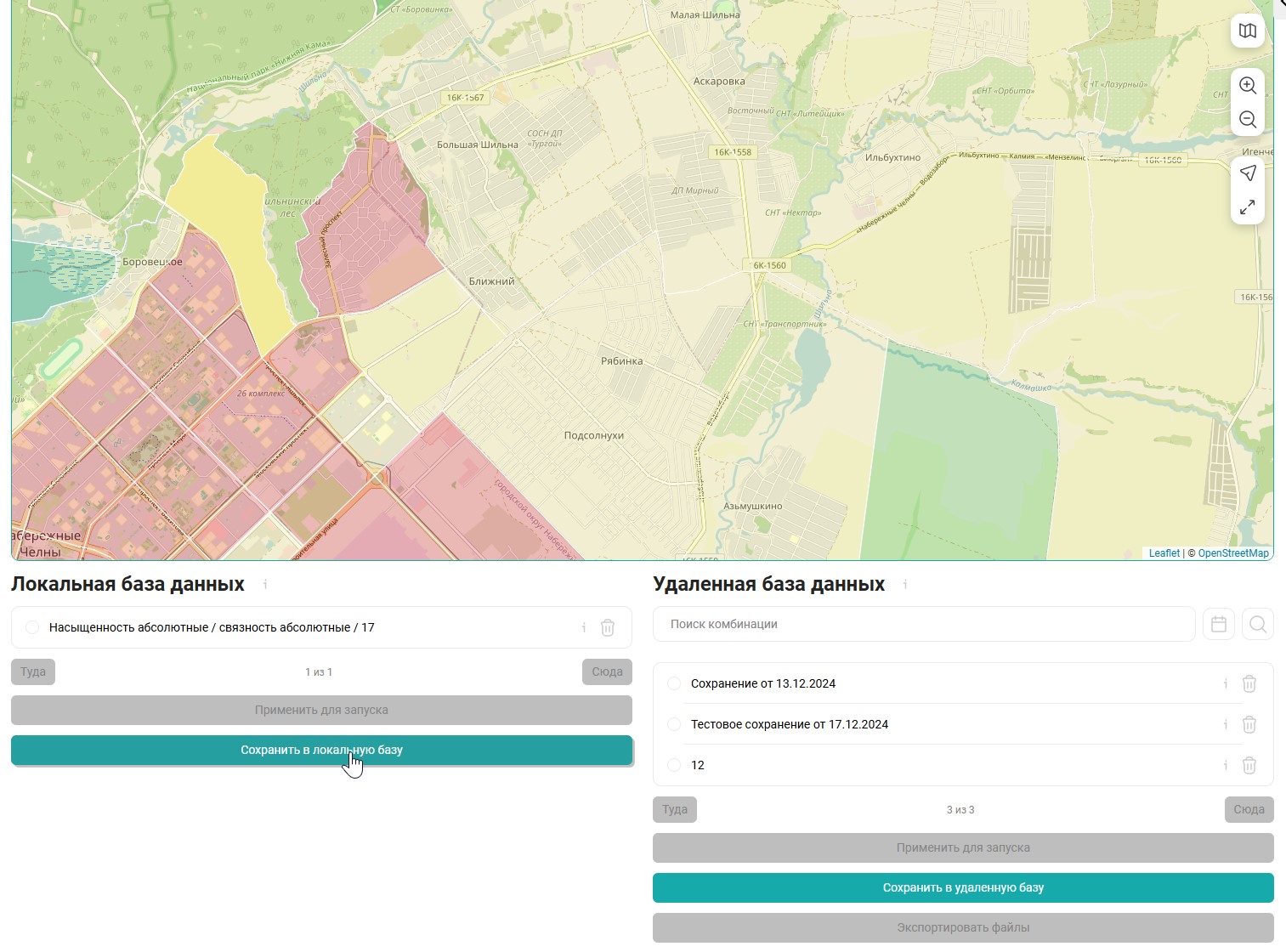Select 'Насыщенность абсолютные' radio button
1286x952 pixels.
pos(32,627)
